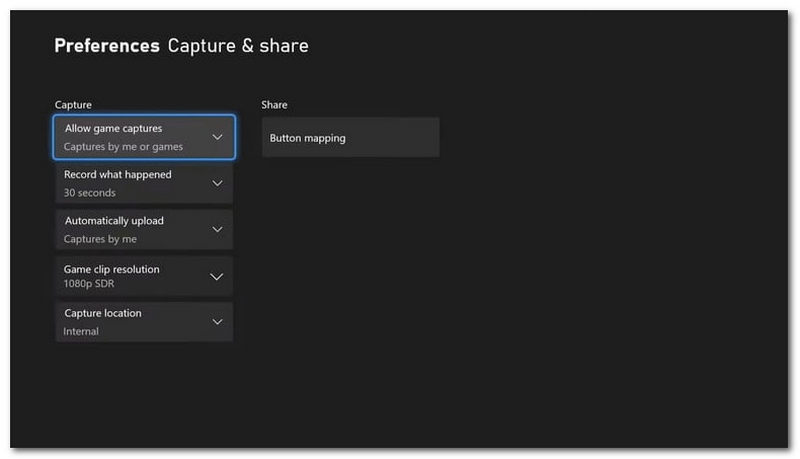Open the Allow game captures dropdown
The height and width of the screenshot is (459, 800).
(x=144, y=137)
